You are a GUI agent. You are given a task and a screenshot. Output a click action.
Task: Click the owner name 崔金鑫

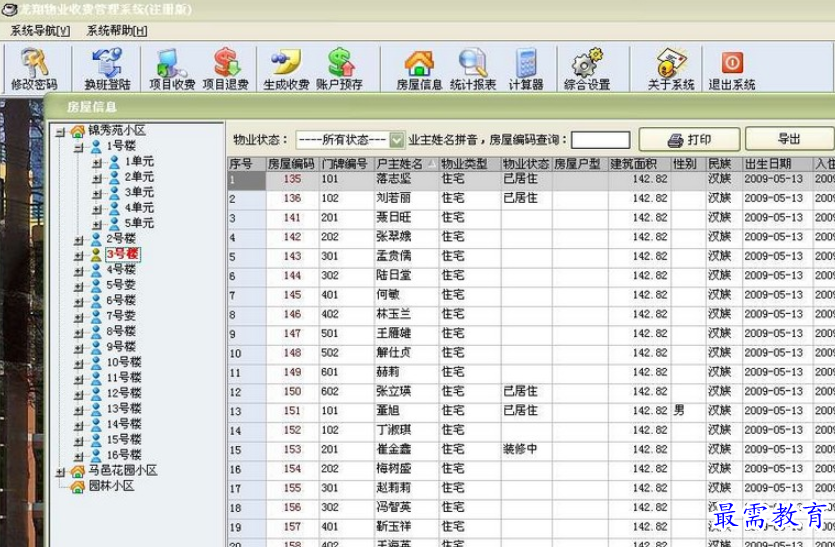tap(394, 450)
